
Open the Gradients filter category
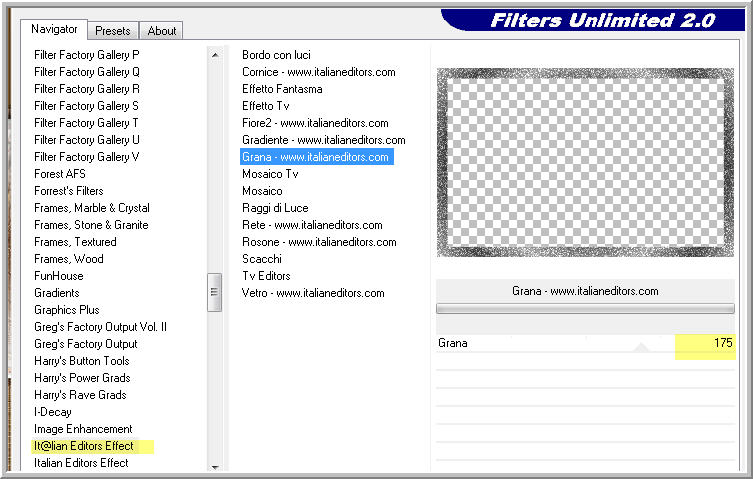coord(57,293)
